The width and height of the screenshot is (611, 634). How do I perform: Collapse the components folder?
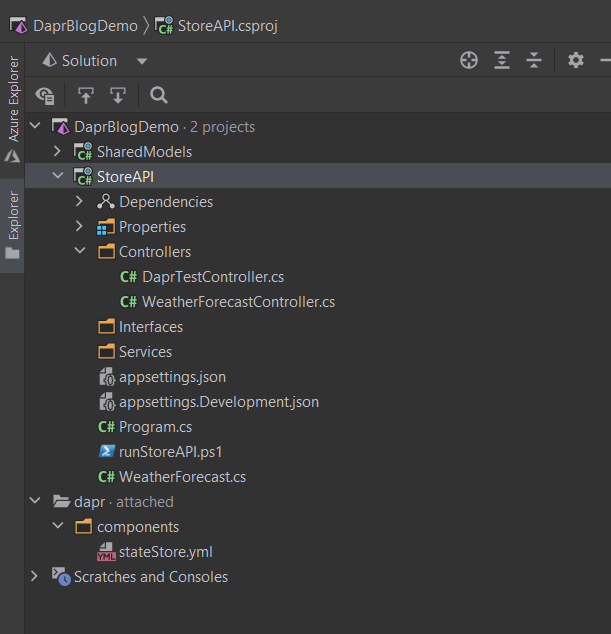tap(58, 526)
